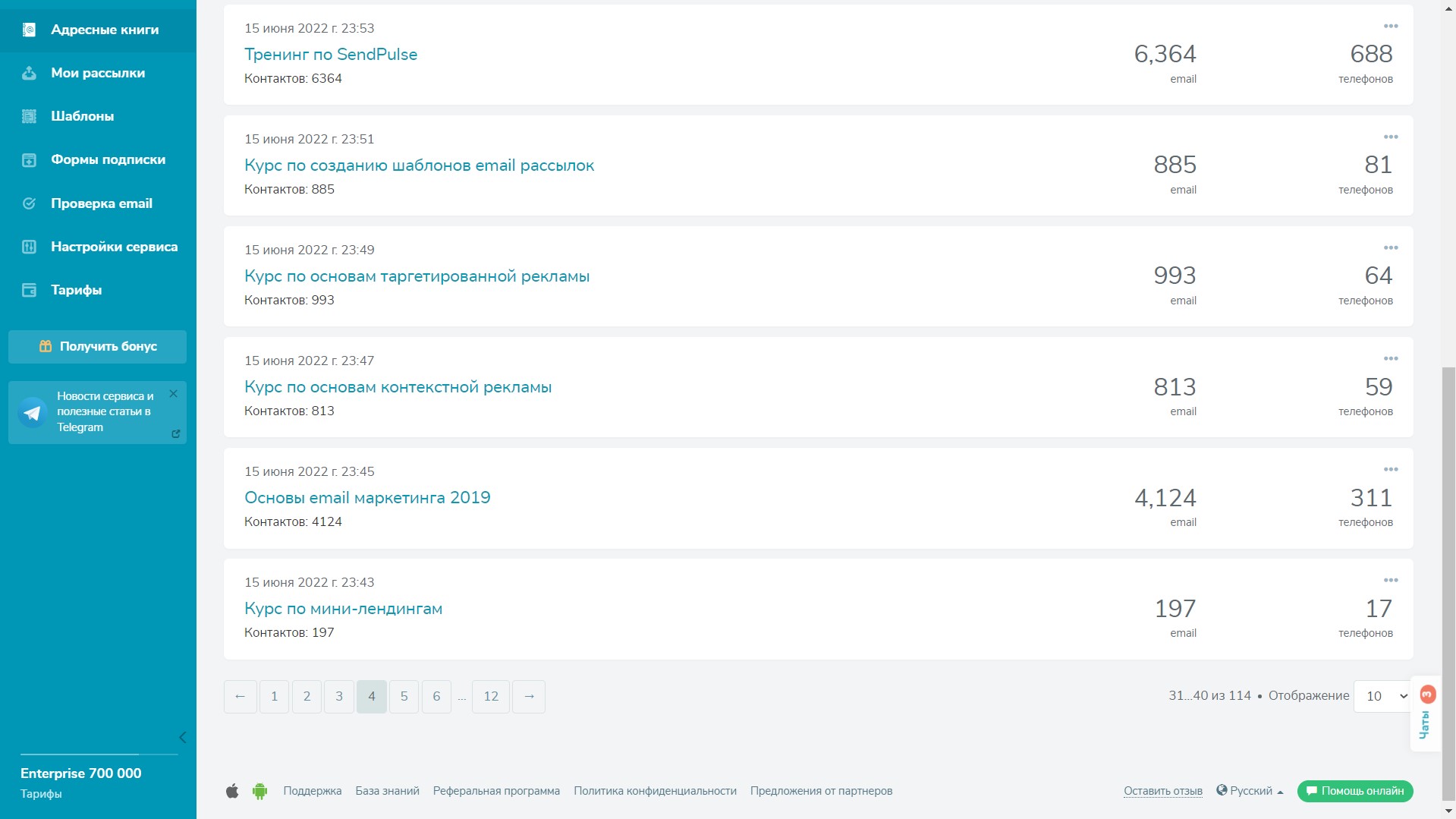The height and width of the screenshot is (819, 1456).
Task: Click the Контактов: 197 text
Action: click(x=289, y=633)
